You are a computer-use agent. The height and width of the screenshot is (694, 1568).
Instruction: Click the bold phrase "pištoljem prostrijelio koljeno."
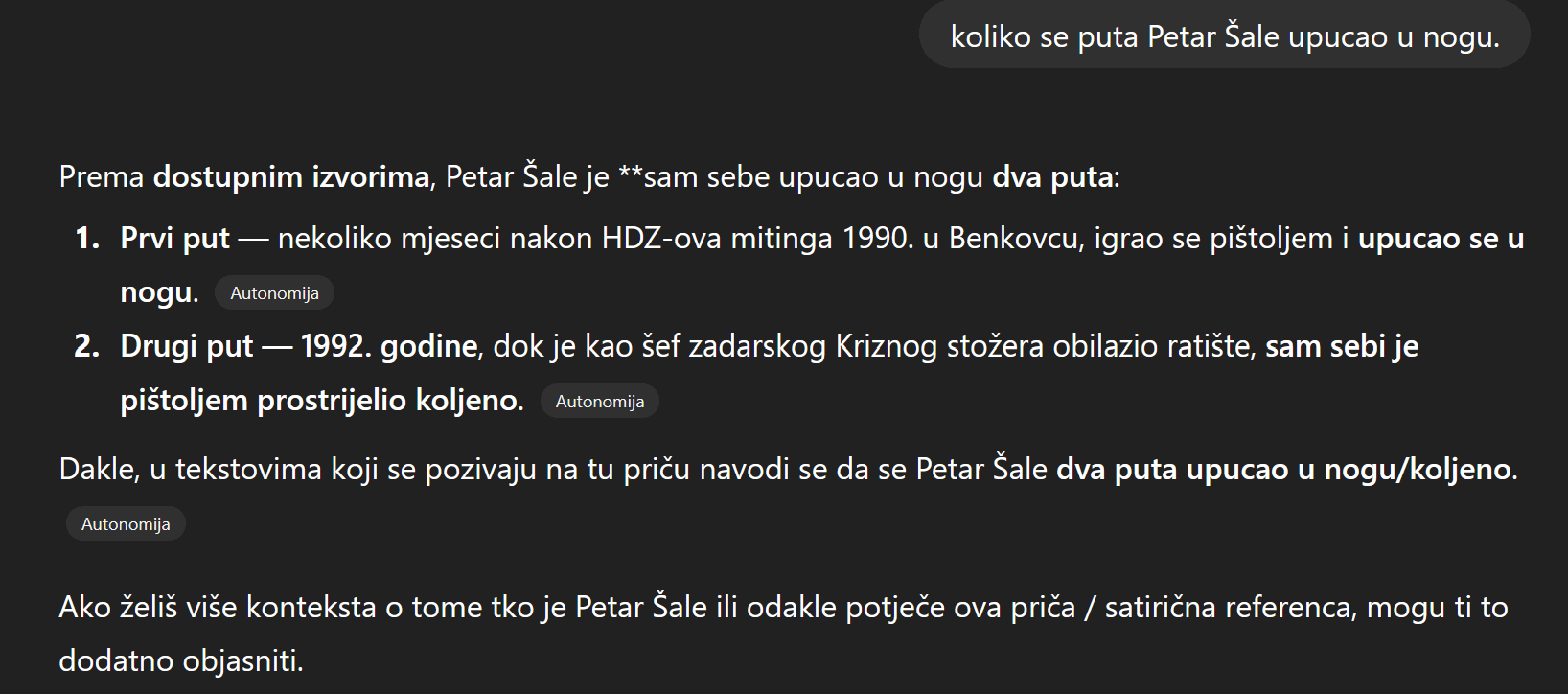click(322, 400)
